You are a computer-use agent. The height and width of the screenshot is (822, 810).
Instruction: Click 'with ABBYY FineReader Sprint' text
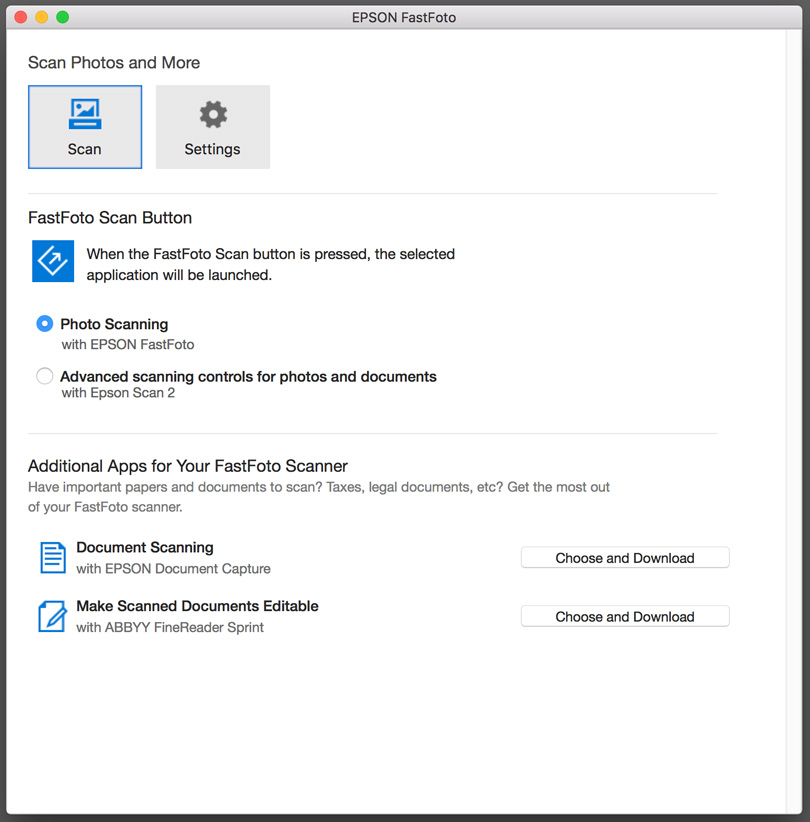170,628
